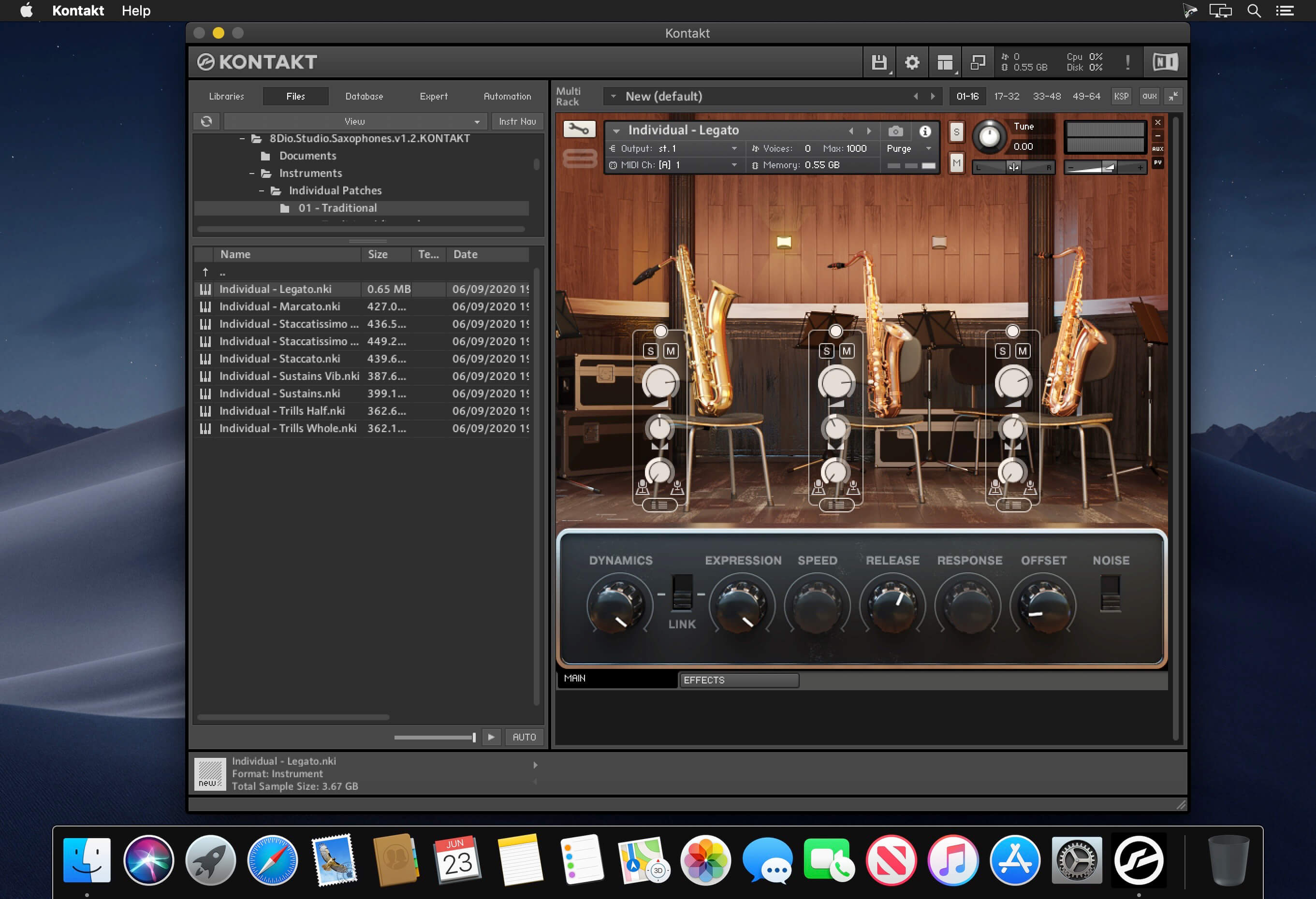Click the preview volume slider
The image size is (1316, 899).
point(435,737)
